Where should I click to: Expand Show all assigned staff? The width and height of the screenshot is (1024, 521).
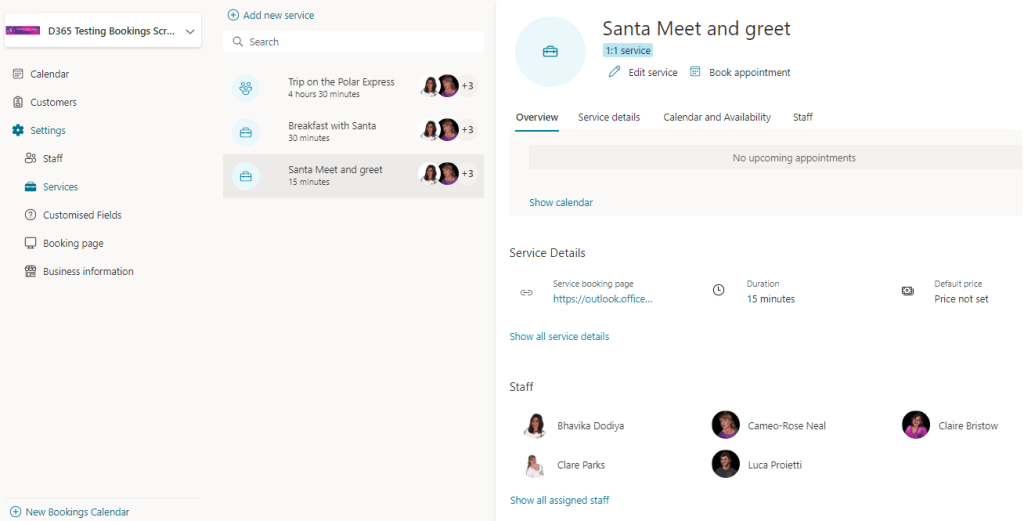tap(559, 500)
